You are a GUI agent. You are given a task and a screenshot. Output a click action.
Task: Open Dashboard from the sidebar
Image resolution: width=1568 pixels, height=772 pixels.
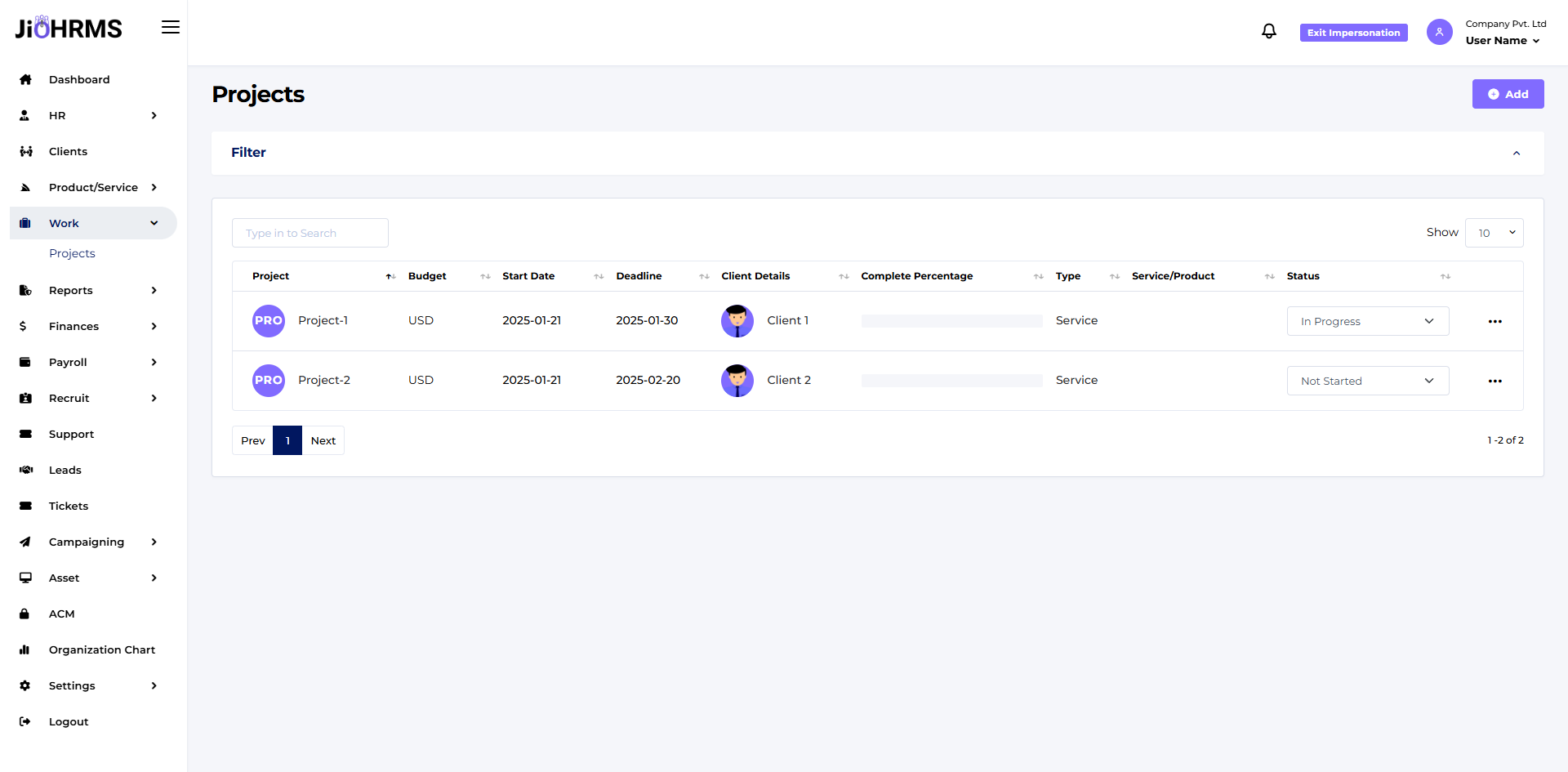[x=78, y=79]
